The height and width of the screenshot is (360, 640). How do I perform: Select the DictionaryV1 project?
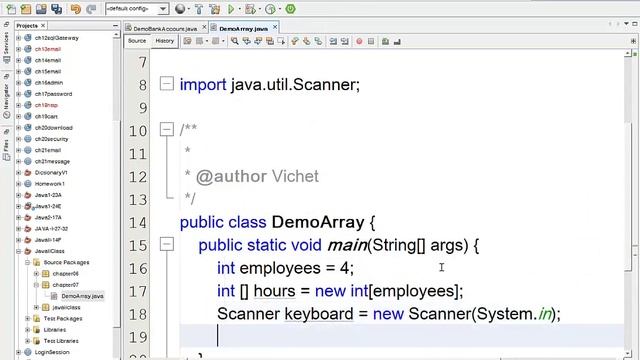click(51, 173)
